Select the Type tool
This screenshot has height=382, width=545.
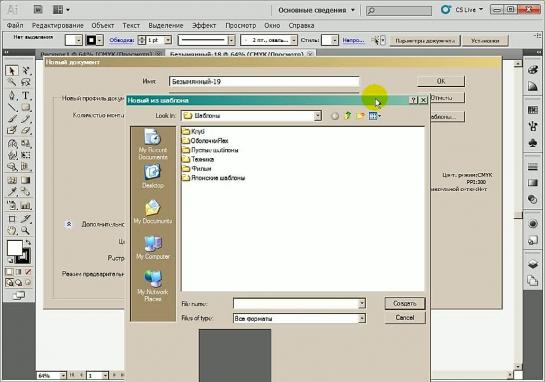pyautogui.click(x=25, y=95)
